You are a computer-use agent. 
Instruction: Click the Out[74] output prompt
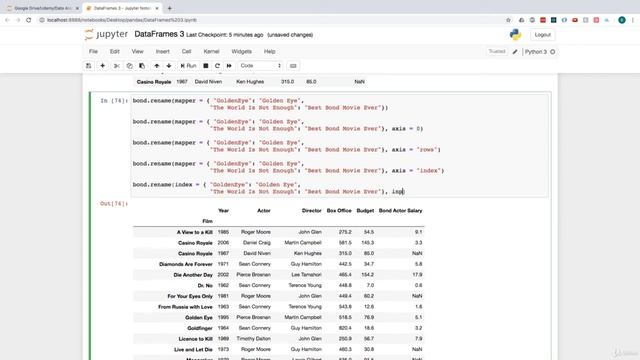click(x=114, y=203)
